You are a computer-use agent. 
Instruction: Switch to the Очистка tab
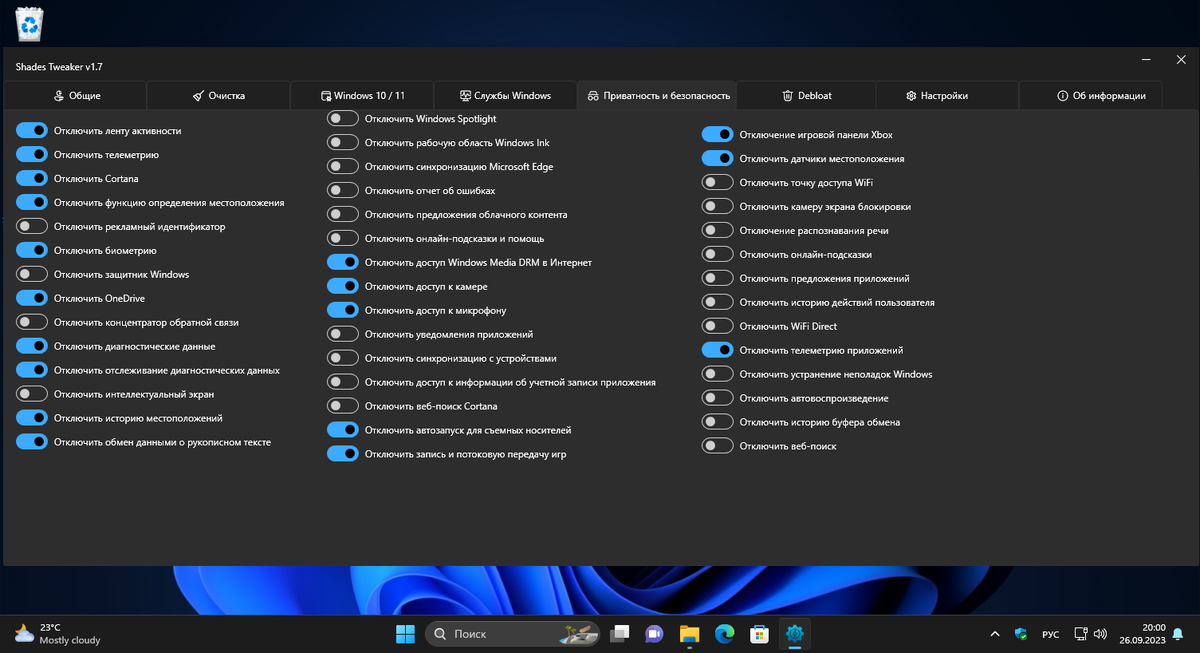219,96
